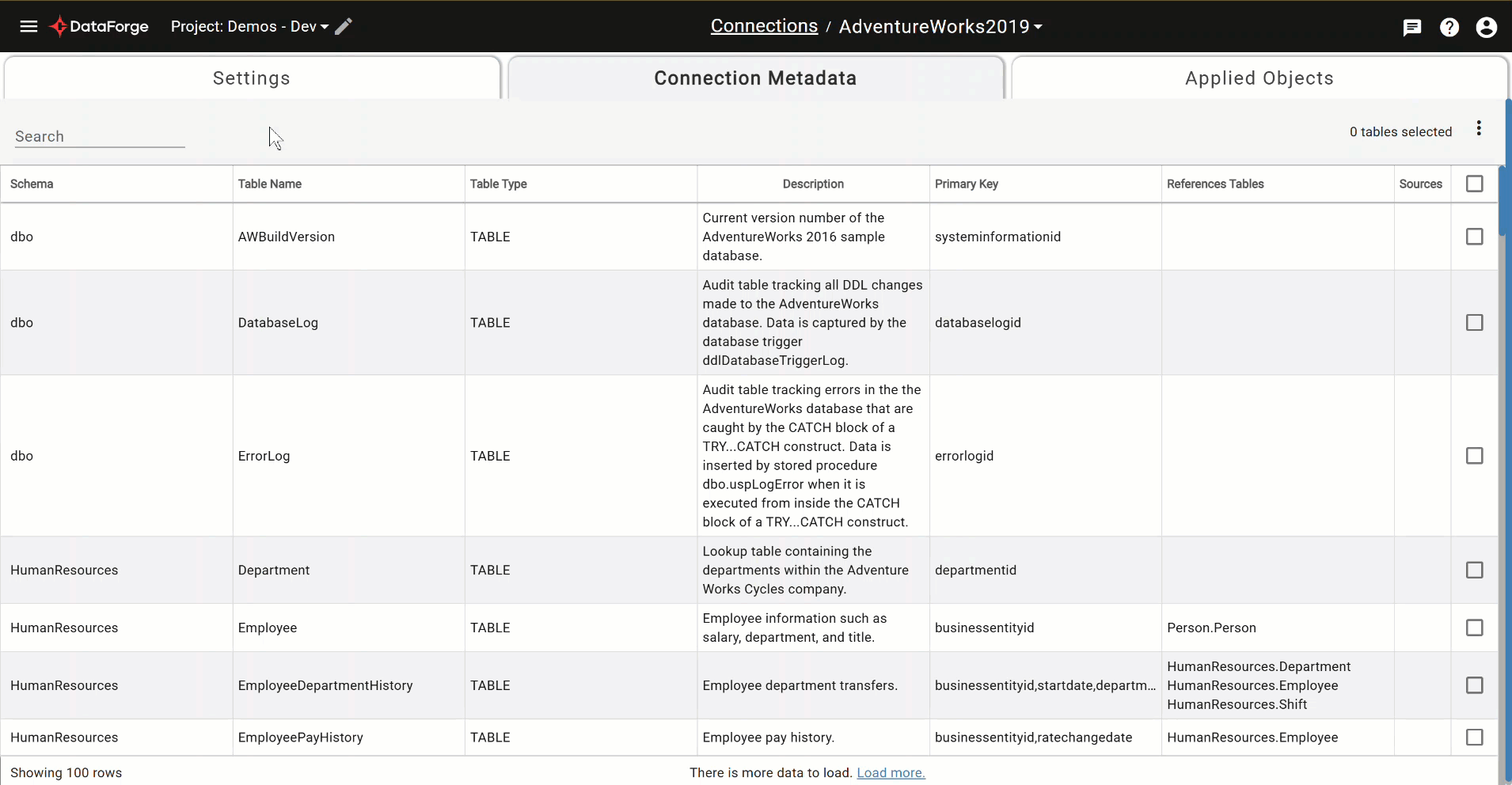Switch to the Settings tab
This screenshot has width=1512, height=785.
pos(252,78)
